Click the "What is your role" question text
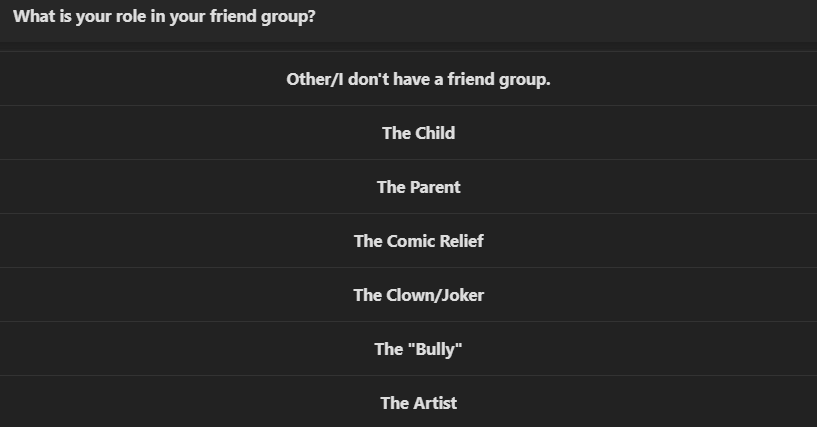 click(165, 17)
